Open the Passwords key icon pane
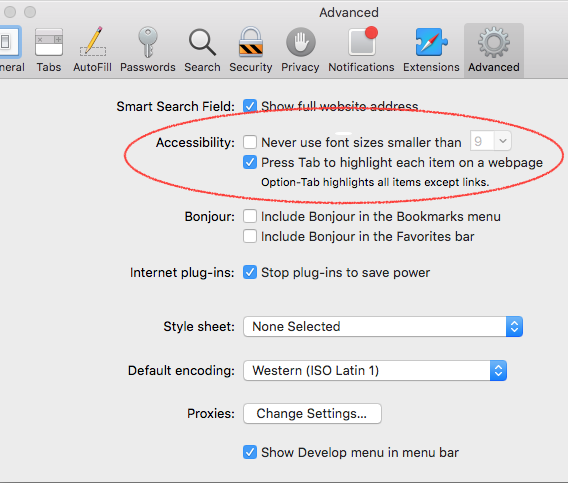The width and height of the screenshot is (568, 483). pyautogui.click(x=148, y=50)
